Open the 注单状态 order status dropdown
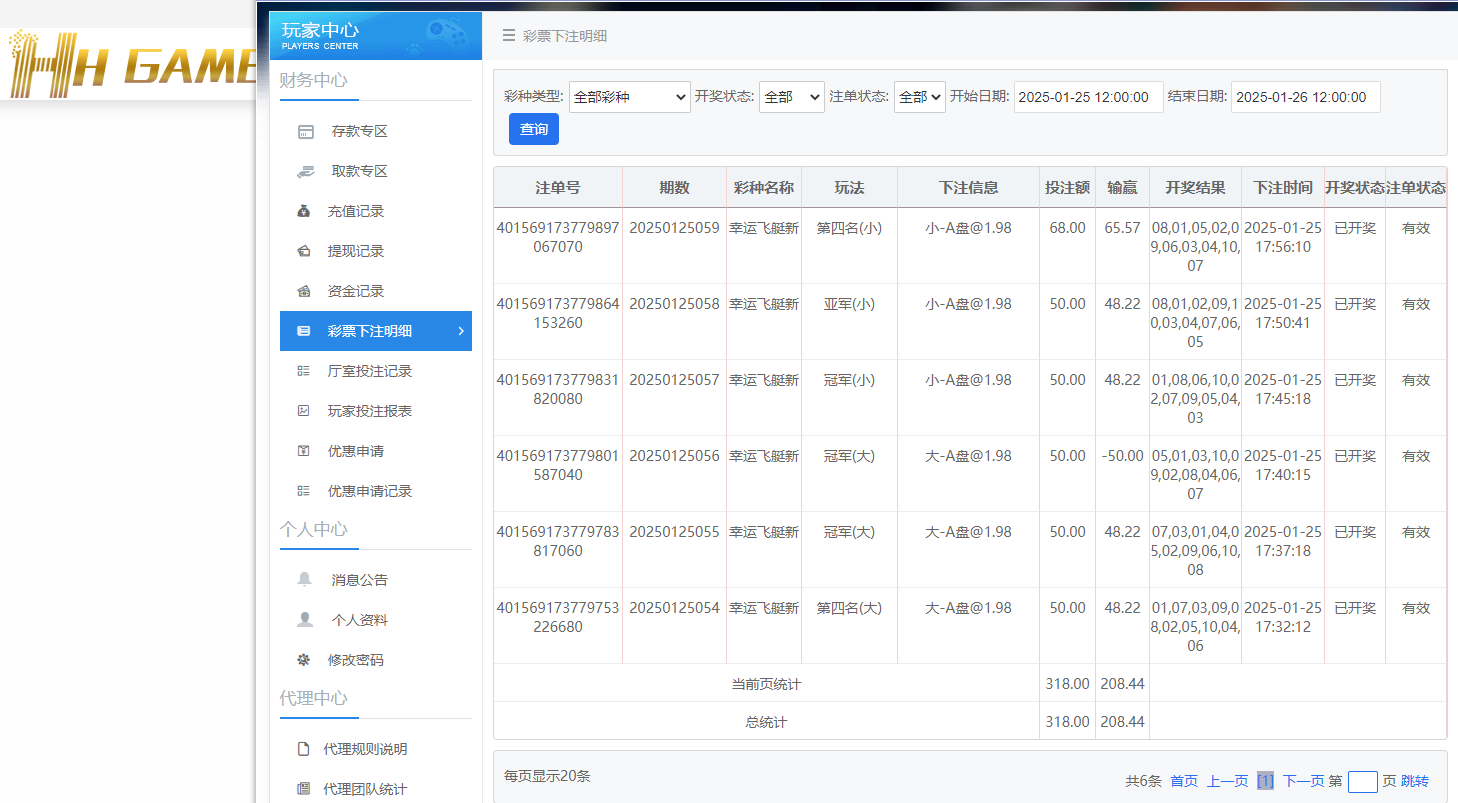The height and width of the screenshot is (803, 1458). (919, 97)
